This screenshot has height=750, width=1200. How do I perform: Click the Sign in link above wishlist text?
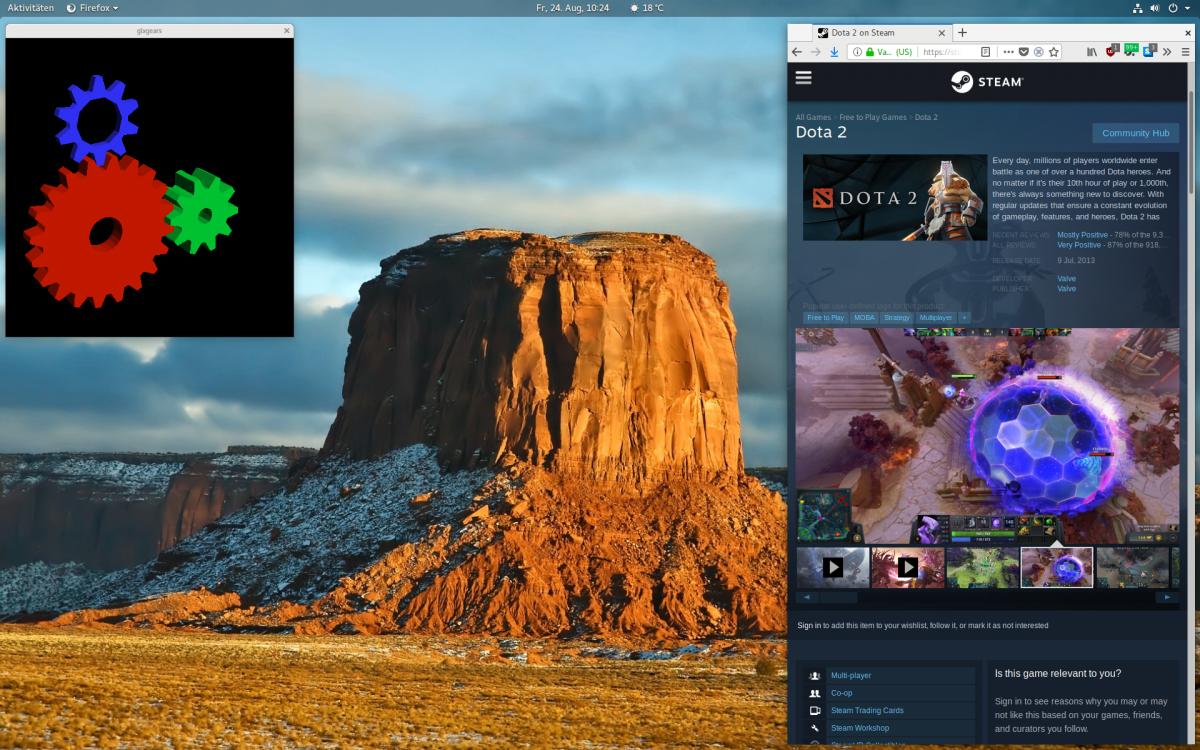point(809,626)
